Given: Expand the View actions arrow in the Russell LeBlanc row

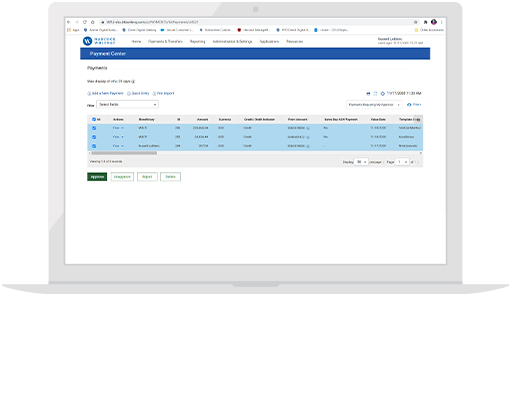Looking at the screenshot, I should point(122,146).
